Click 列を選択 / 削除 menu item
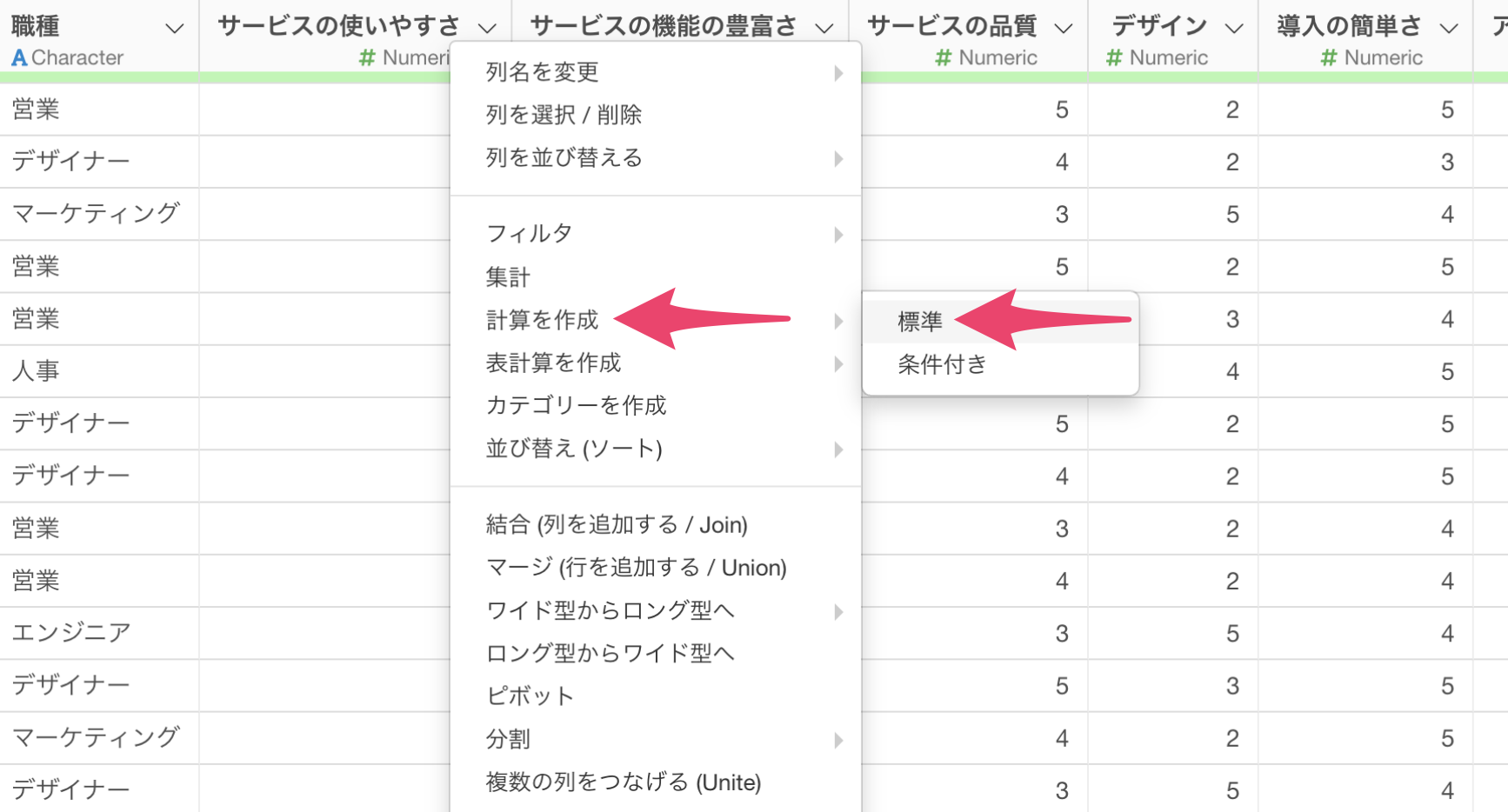Viewport: 1508px width, 812px height. point(564,115)
